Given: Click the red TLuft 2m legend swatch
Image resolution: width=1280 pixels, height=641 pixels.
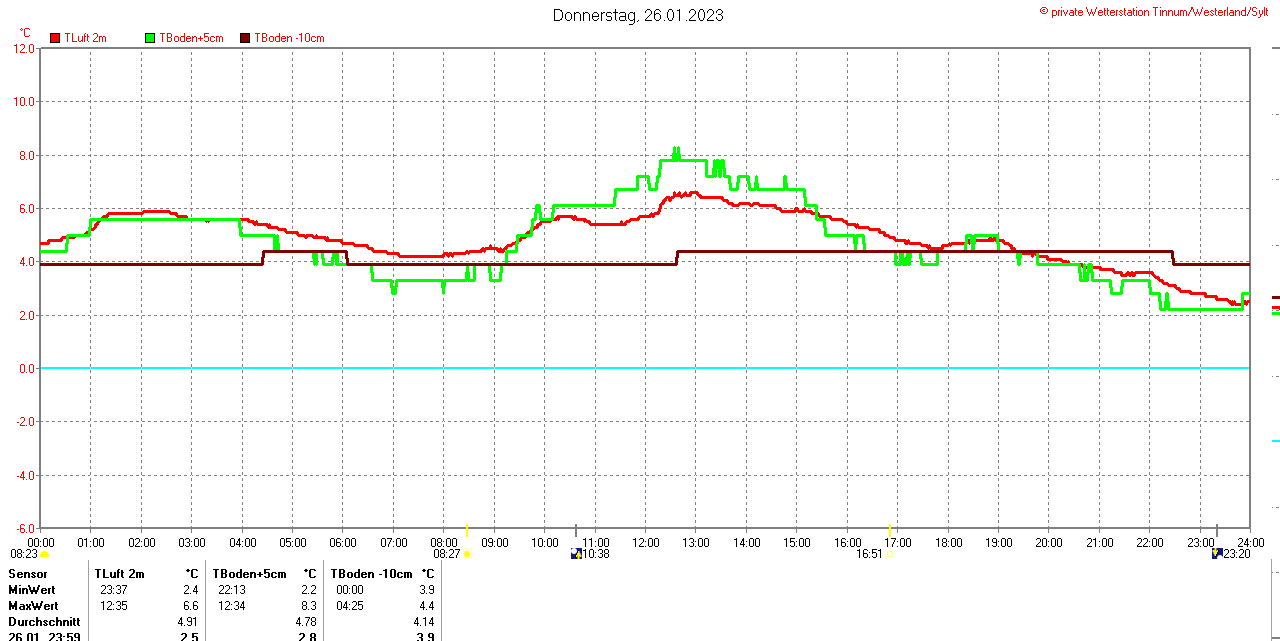Looking at the screenshot, I should coord(55,38).
